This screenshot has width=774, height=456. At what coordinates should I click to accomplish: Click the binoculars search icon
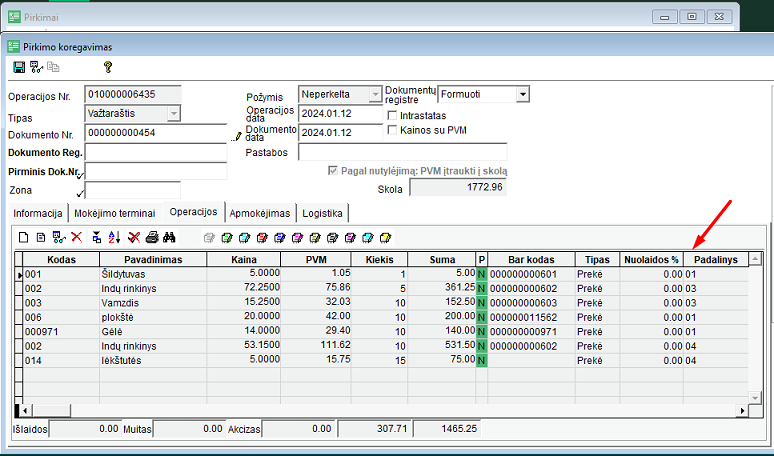click(170, 238)
